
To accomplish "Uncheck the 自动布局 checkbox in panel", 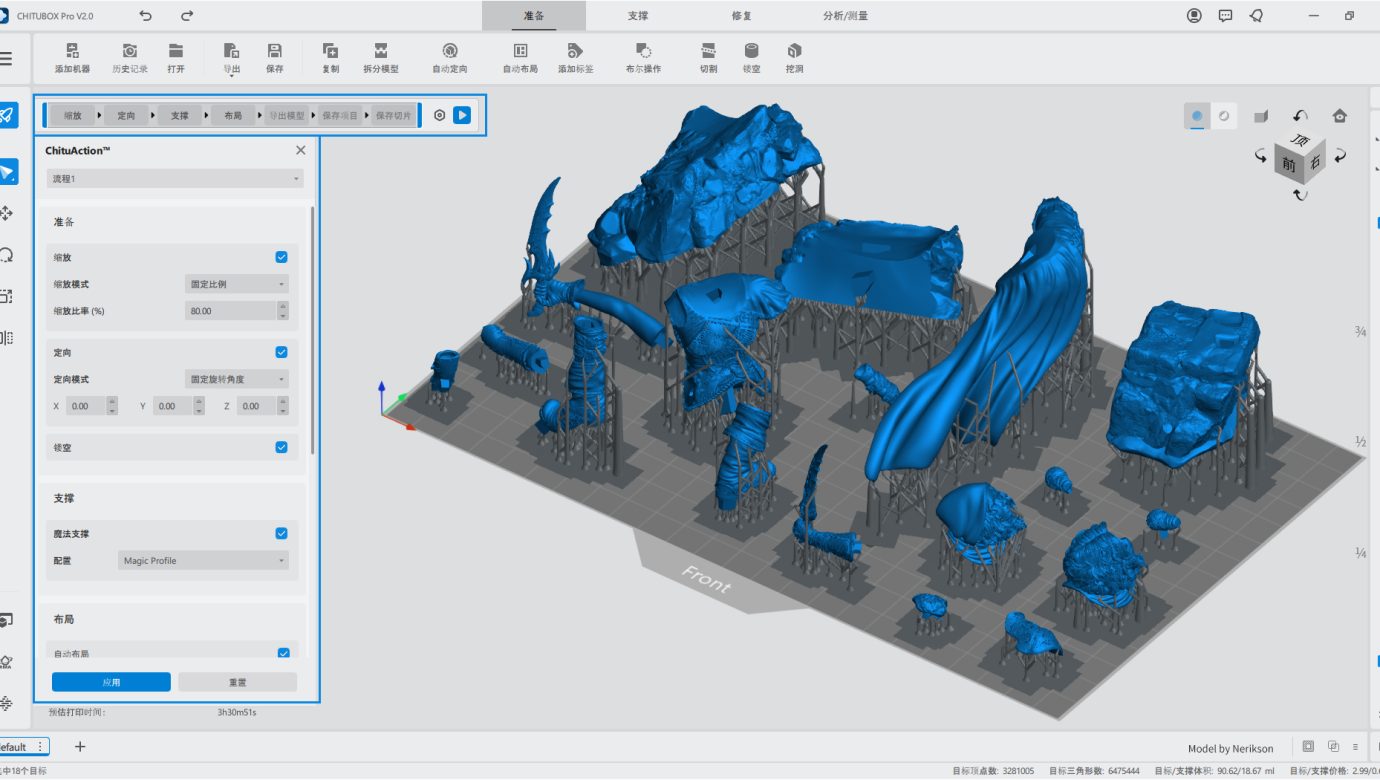I will coord(283,653).
